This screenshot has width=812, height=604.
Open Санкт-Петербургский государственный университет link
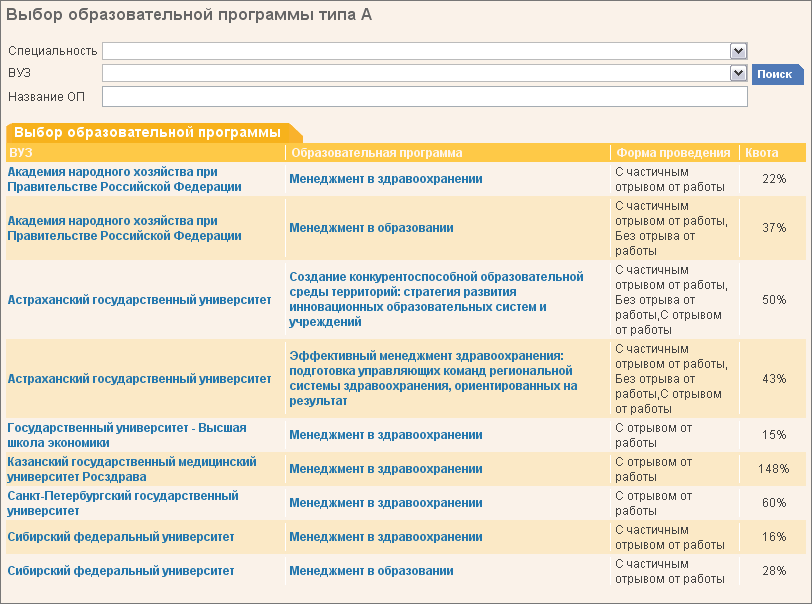click(123, 503)
